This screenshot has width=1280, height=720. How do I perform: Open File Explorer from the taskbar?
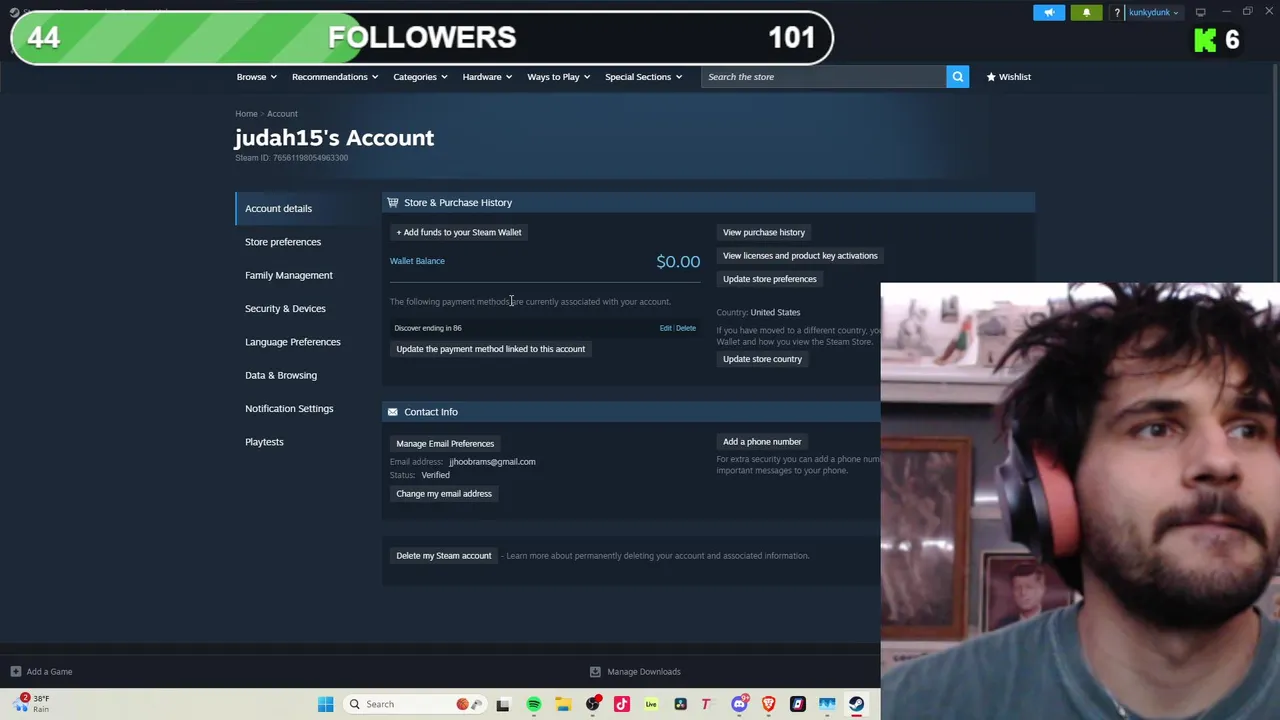coord(563,704)
